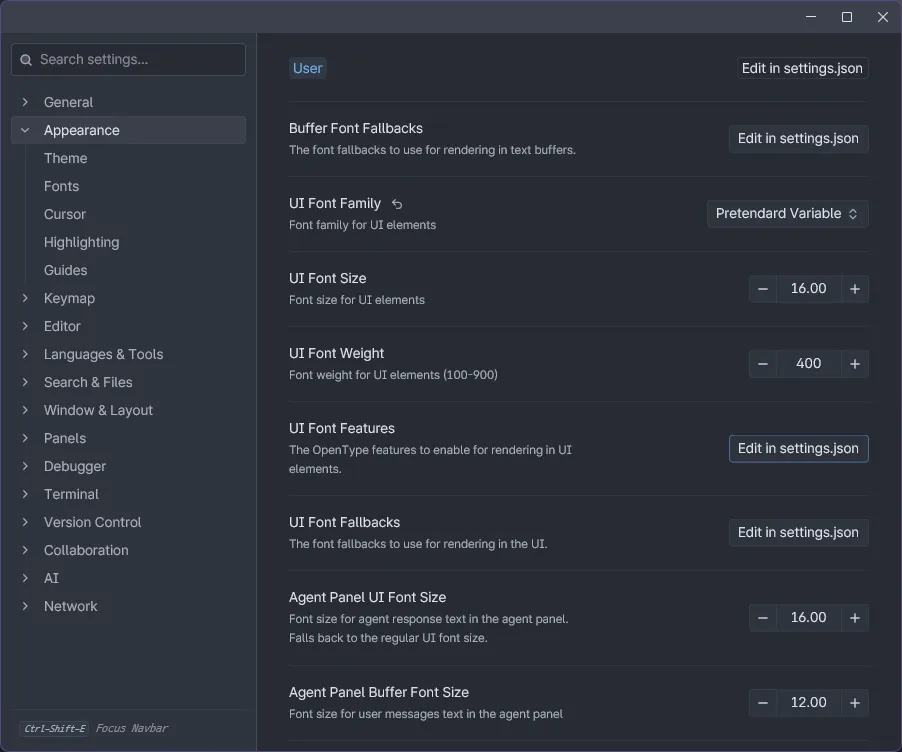Expand the General settings section

[x=26, y=102]
